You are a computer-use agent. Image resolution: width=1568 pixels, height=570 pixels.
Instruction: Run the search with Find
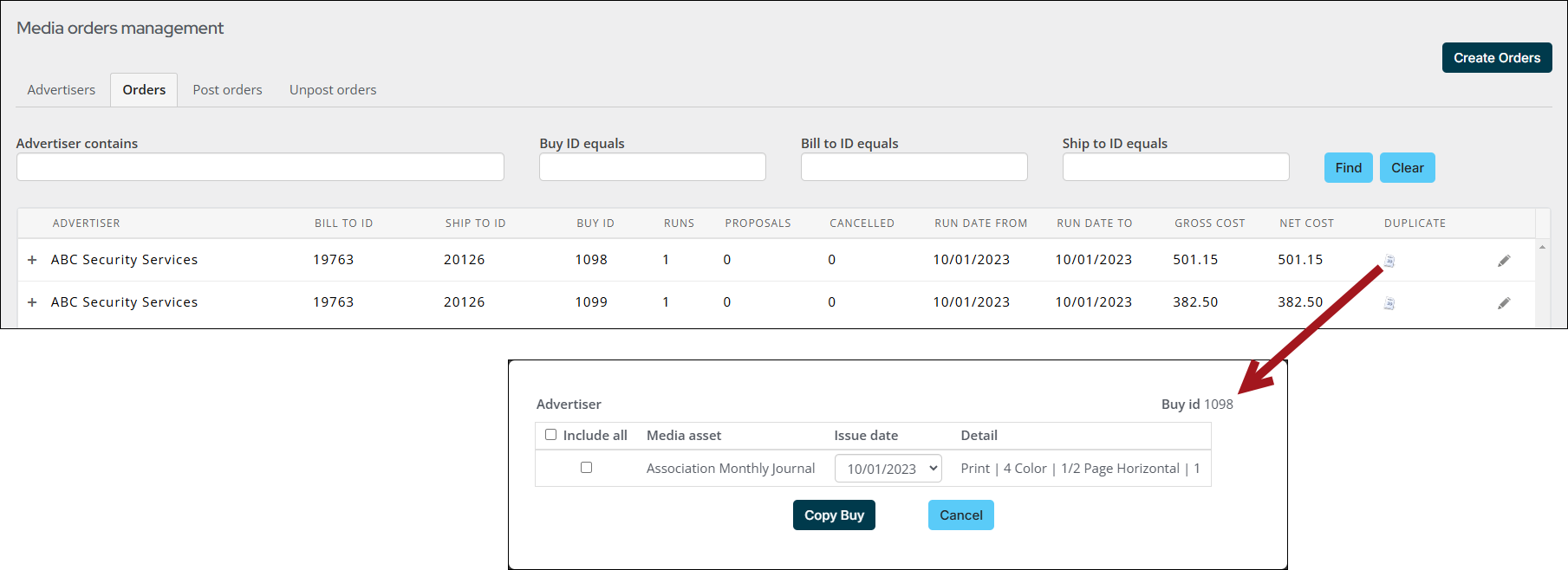point(1348,168)
